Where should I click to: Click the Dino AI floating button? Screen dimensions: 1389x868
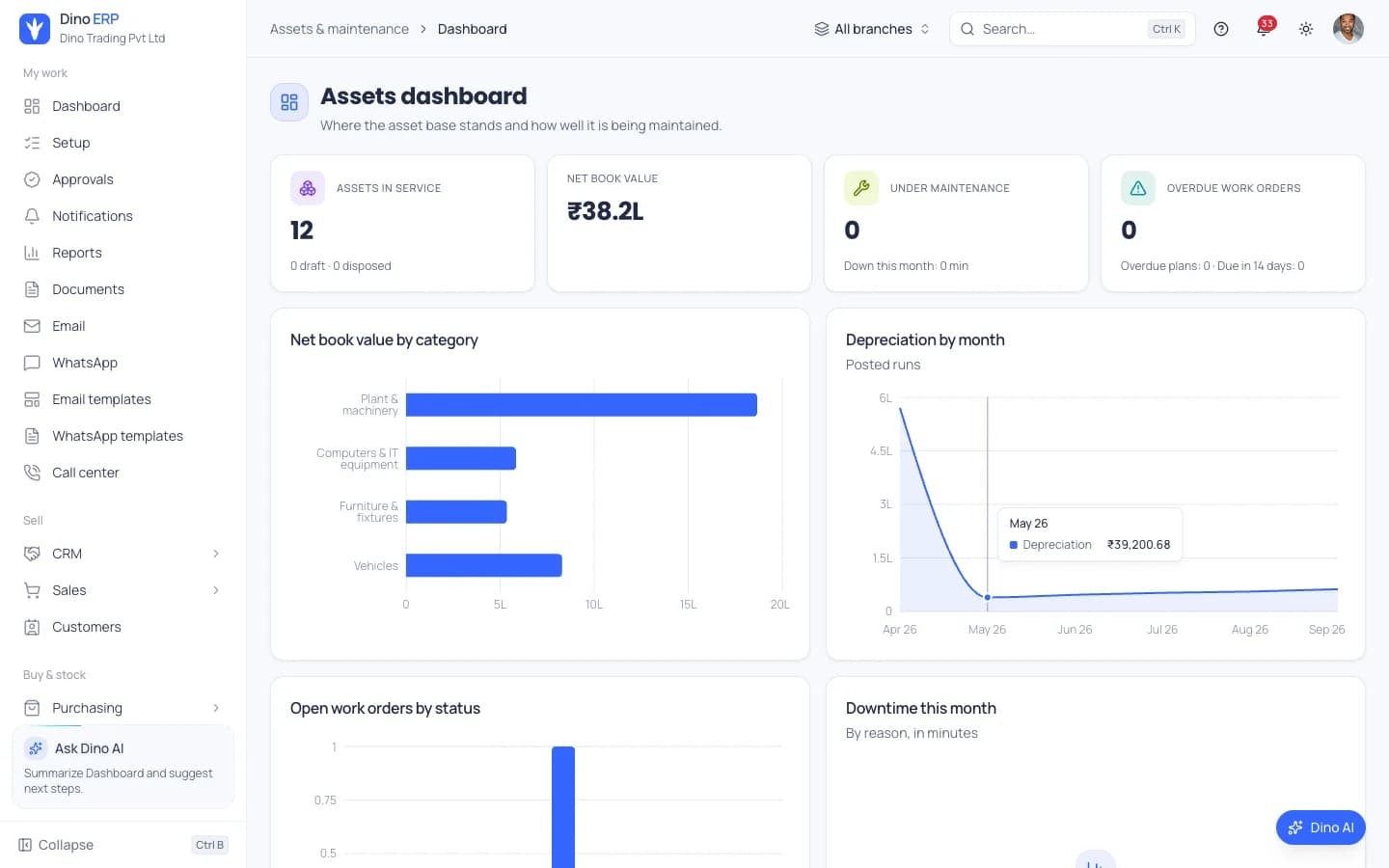coord(1321,827)
